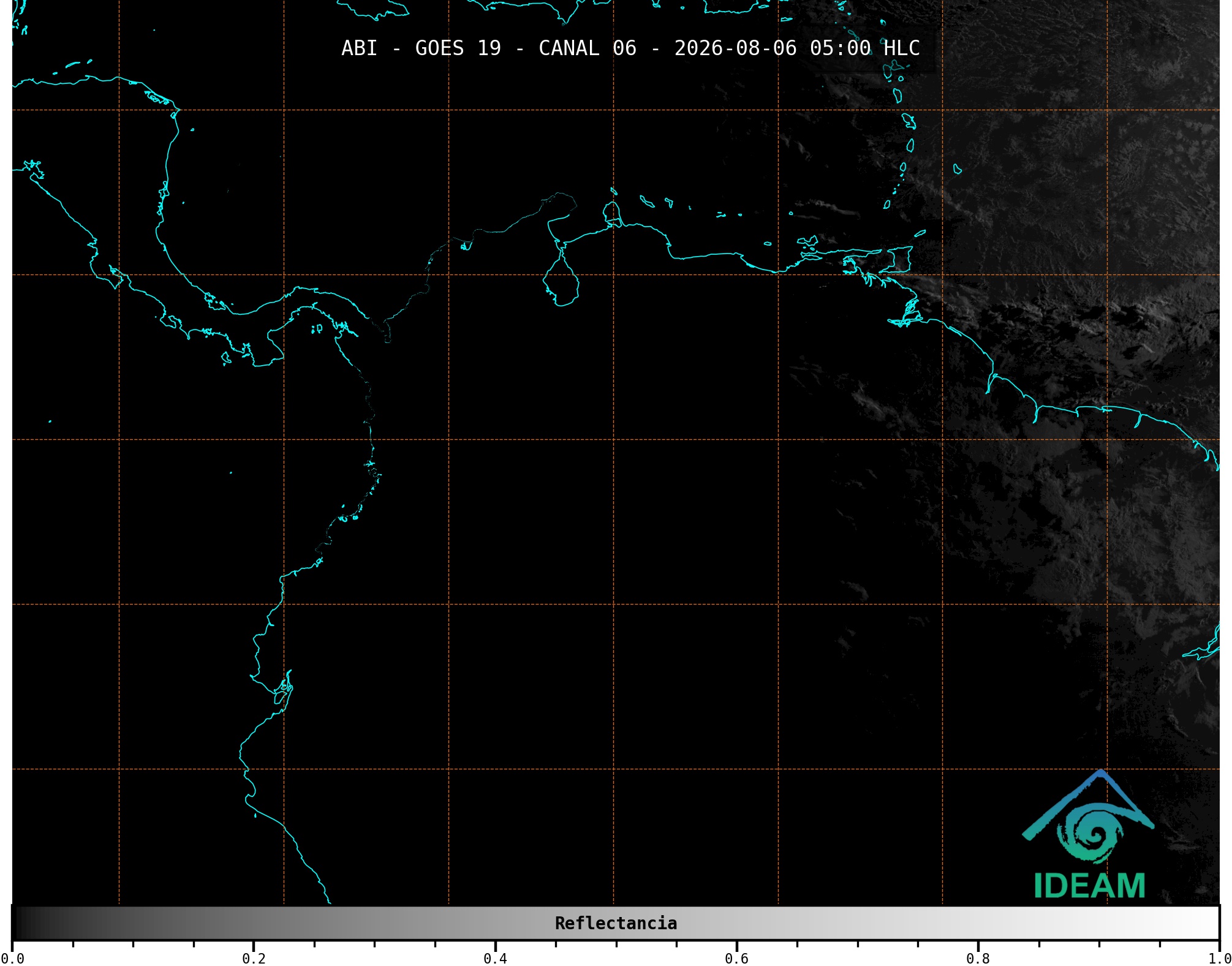Click the 0.6 colorbar tick label

(736, 959)
